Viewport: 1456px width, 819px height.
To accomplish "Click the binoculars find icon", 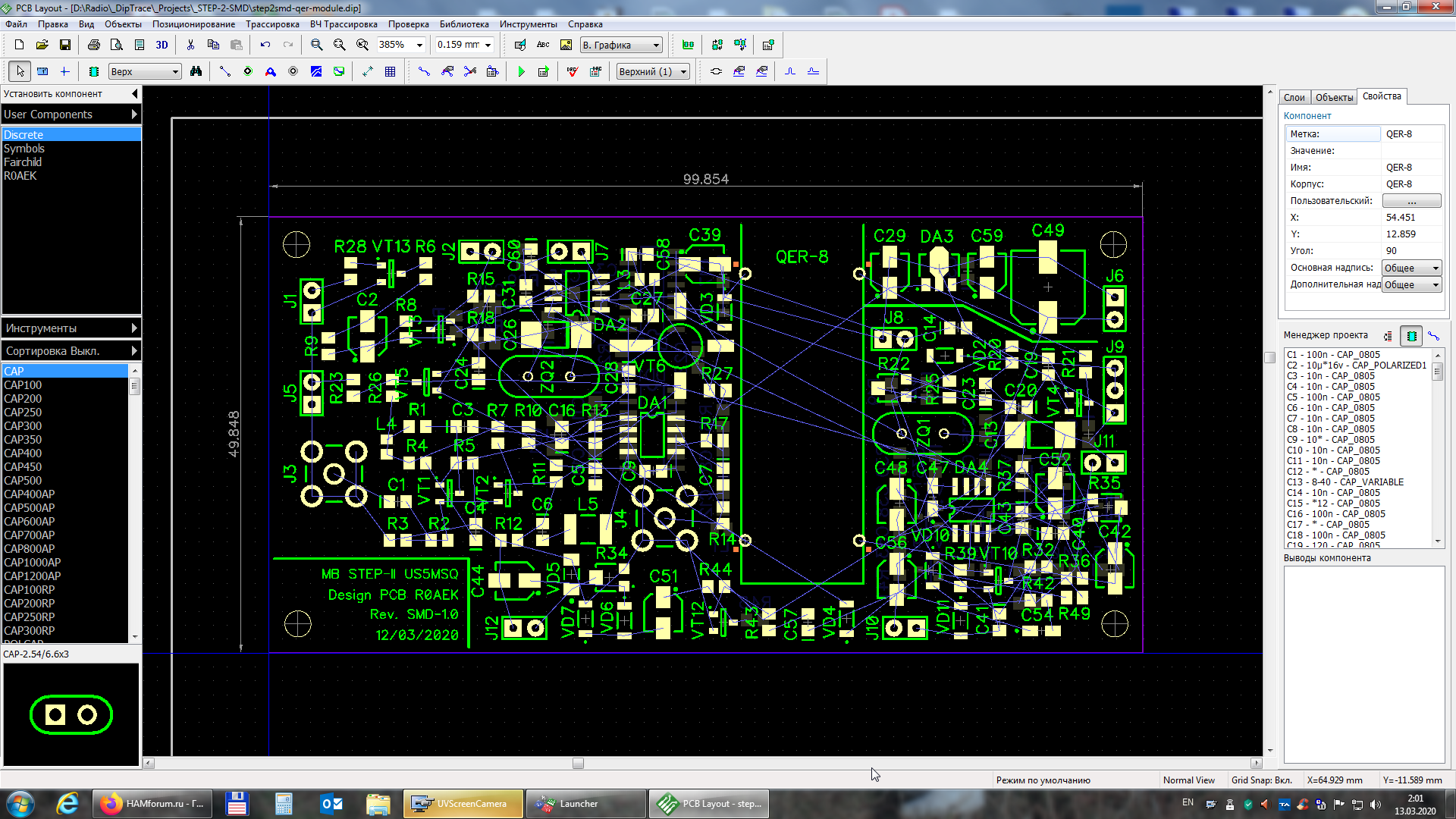I will pyautogui.click(x=196, y=71).
